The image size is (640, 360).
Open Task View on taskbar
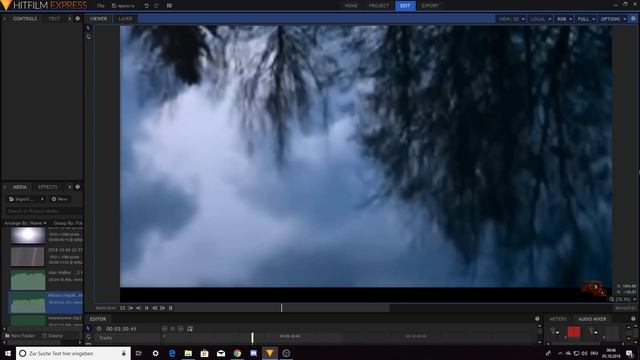pyautogui.click(x=139, y=353)
